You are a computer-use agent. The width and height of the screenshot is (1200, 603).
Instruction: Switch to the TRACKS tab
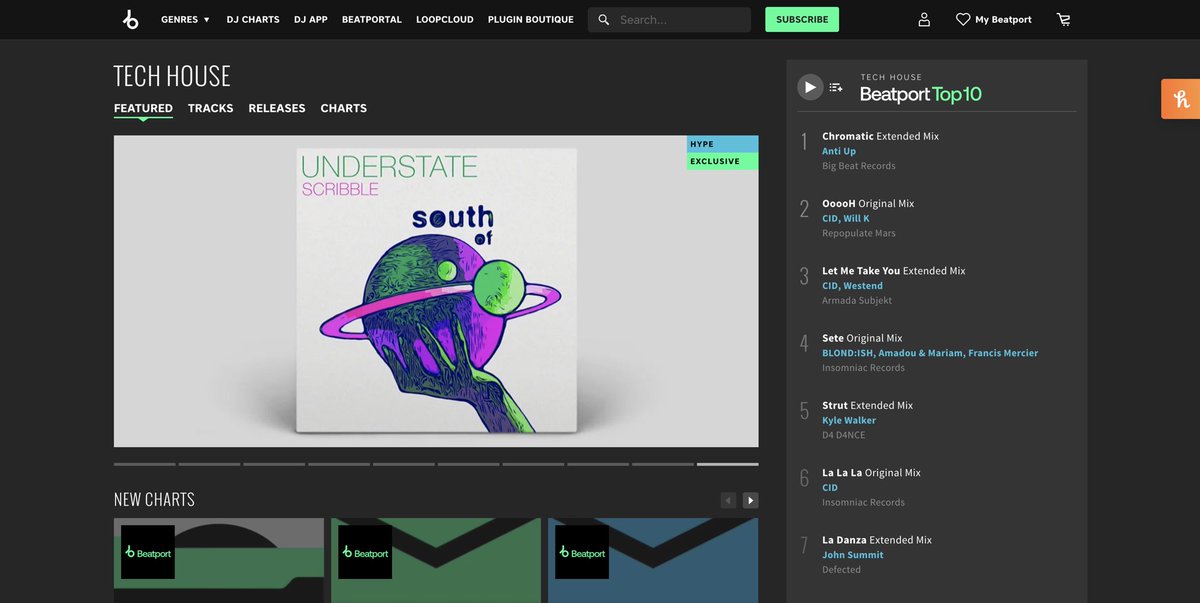pos(210,108)
